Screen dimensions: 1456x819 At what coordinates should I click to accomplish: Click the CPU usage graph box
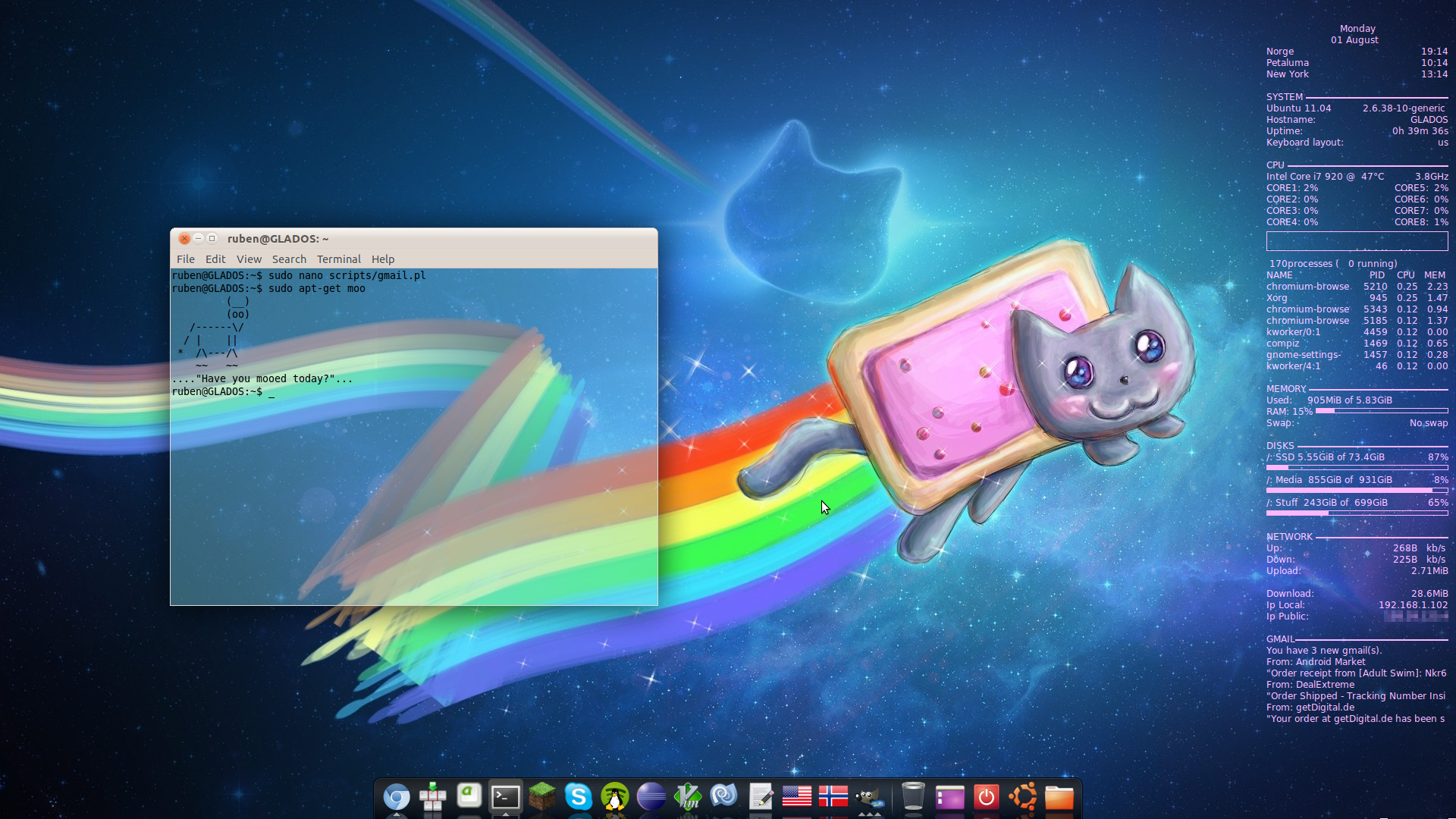tap(1357, 241)
